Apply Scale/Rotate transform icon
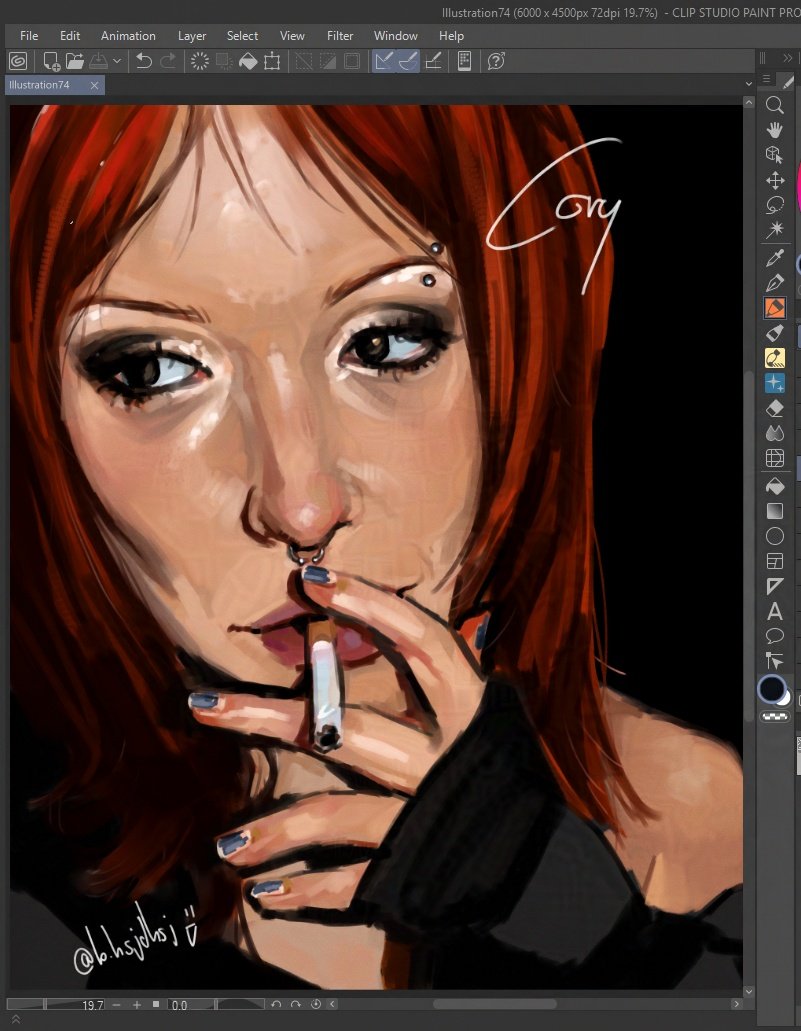Screen dimensions: 801x1031 272,61
